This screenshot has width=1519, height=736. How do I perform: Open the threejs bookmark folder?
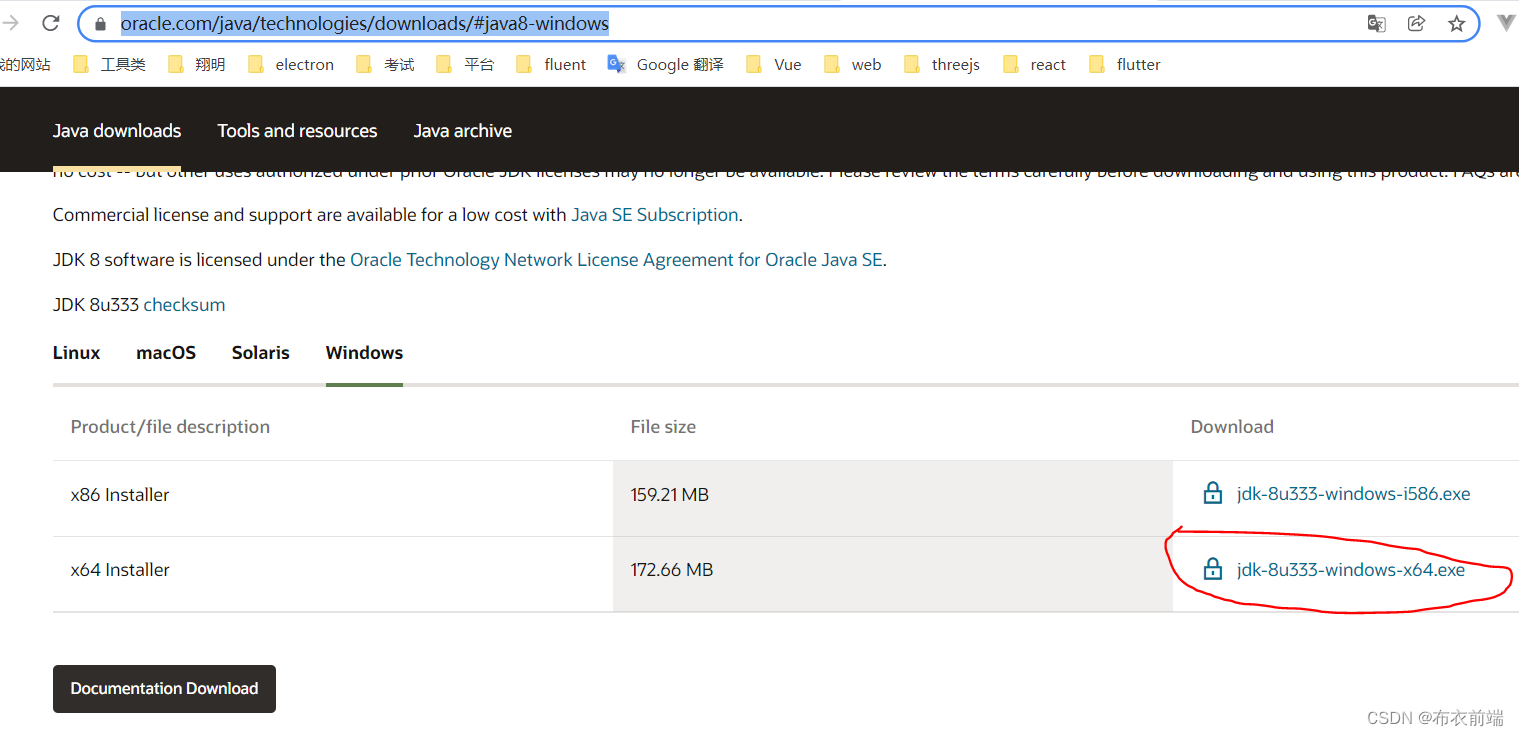942,65
